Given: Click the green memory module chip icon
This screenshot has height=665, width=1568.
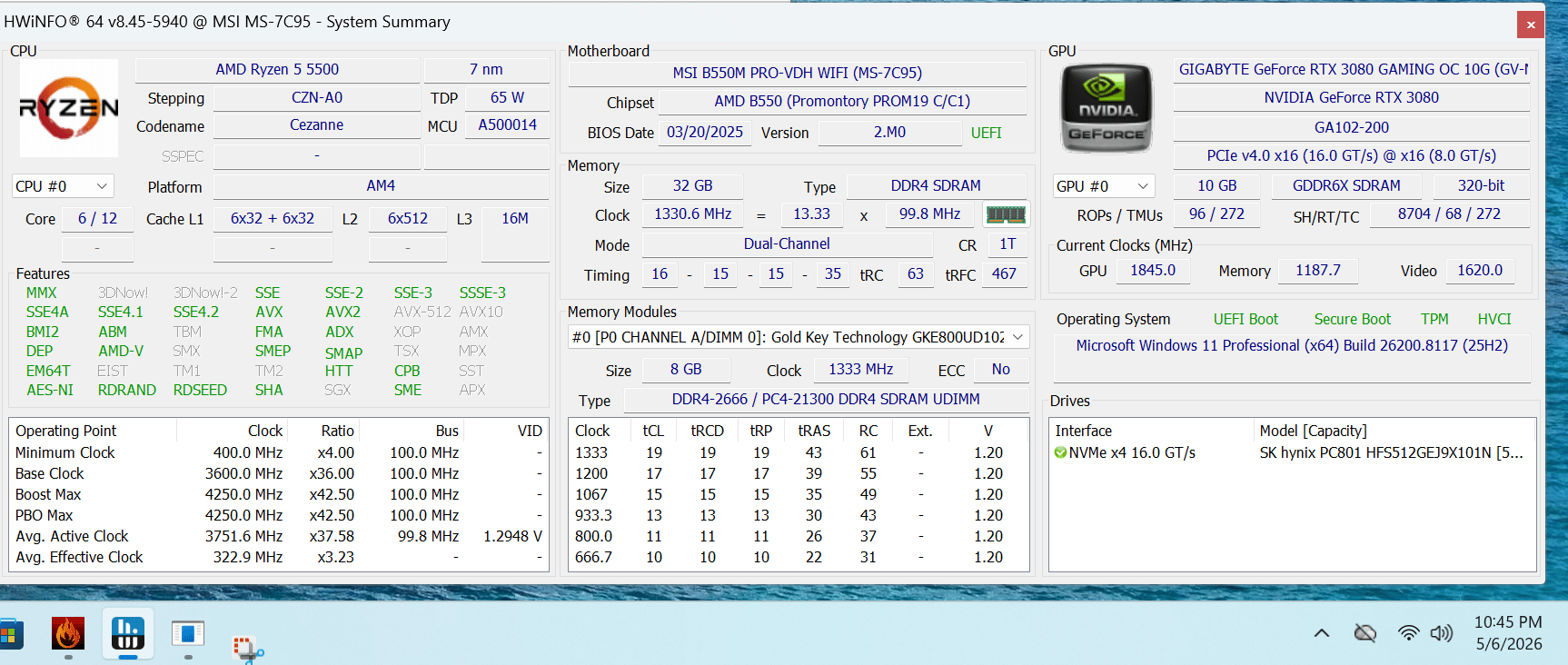Looking at the screenshot, I should (1006, 214).
